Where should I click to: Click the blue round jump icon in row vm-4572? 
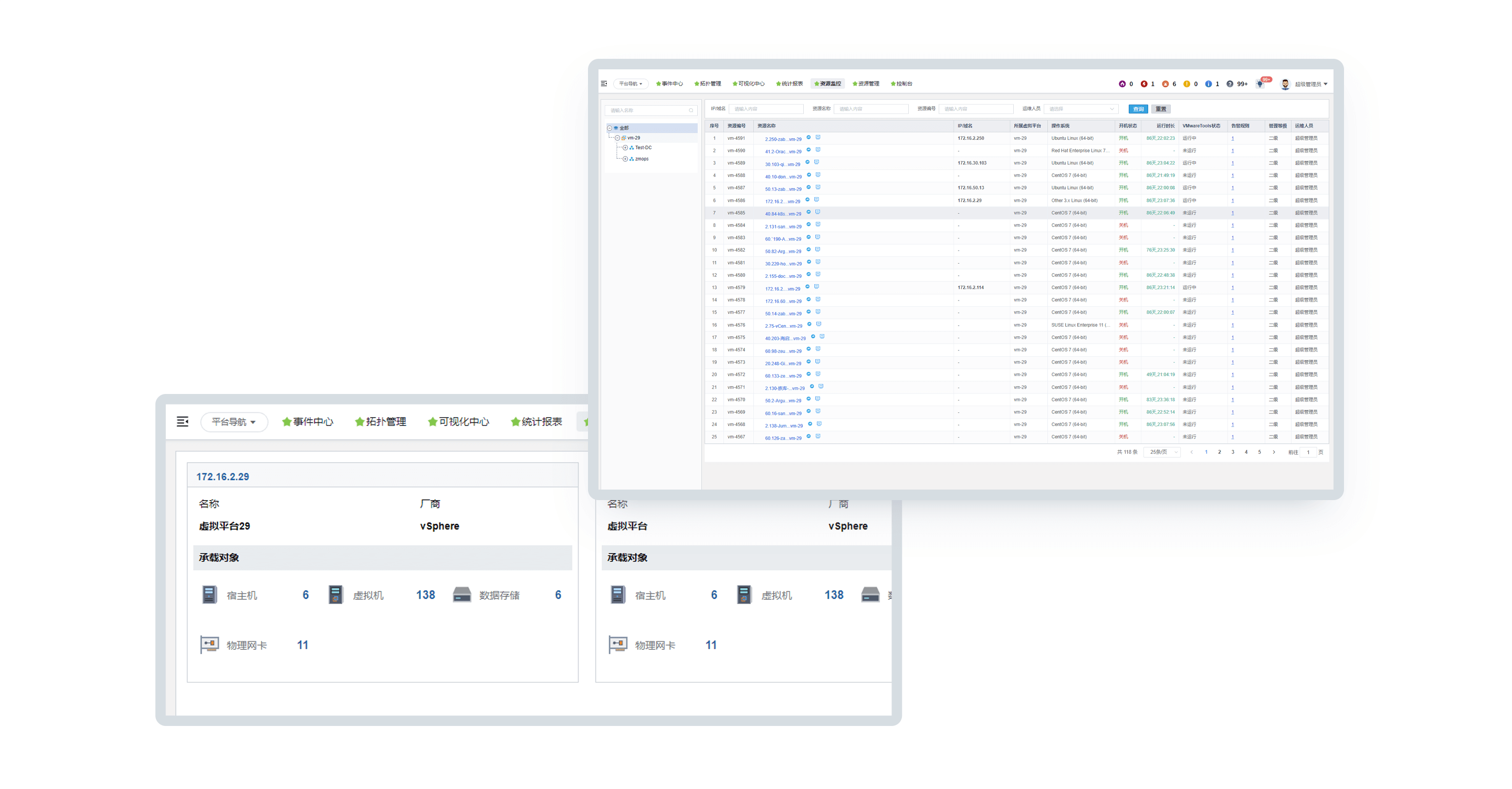808,373
